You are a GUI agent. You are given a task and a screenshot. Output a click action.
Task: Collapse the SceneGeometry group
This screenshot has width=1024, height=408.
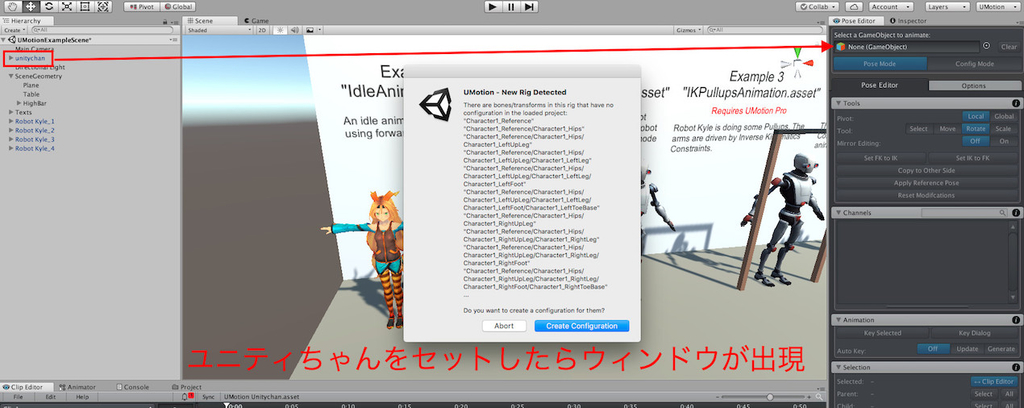click(x=11, y=76)
